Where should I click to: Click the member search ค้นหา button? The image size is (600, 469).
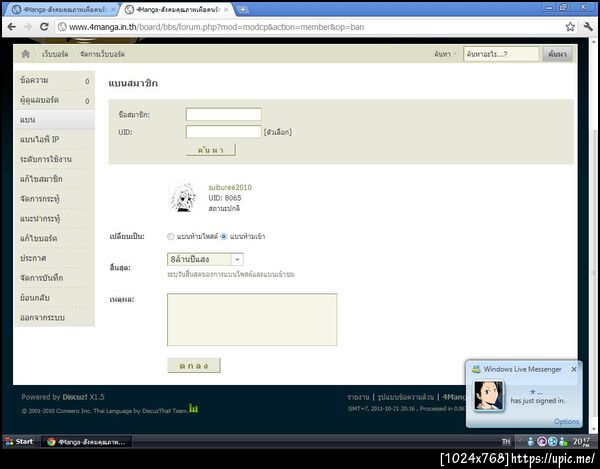[x=210, y=150]
